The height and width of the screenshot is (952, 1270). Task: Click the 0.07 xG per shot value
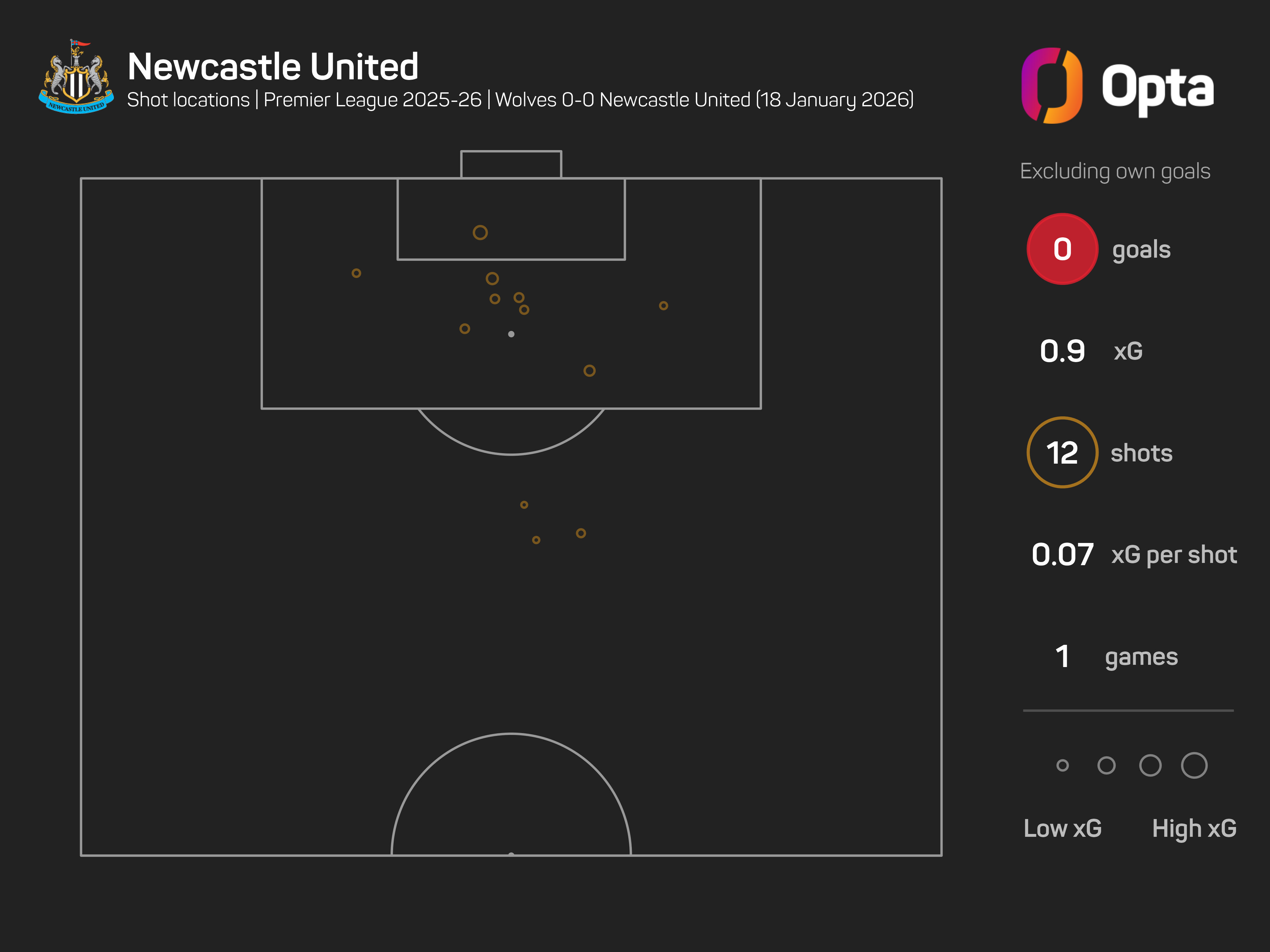coord(1062,555)
